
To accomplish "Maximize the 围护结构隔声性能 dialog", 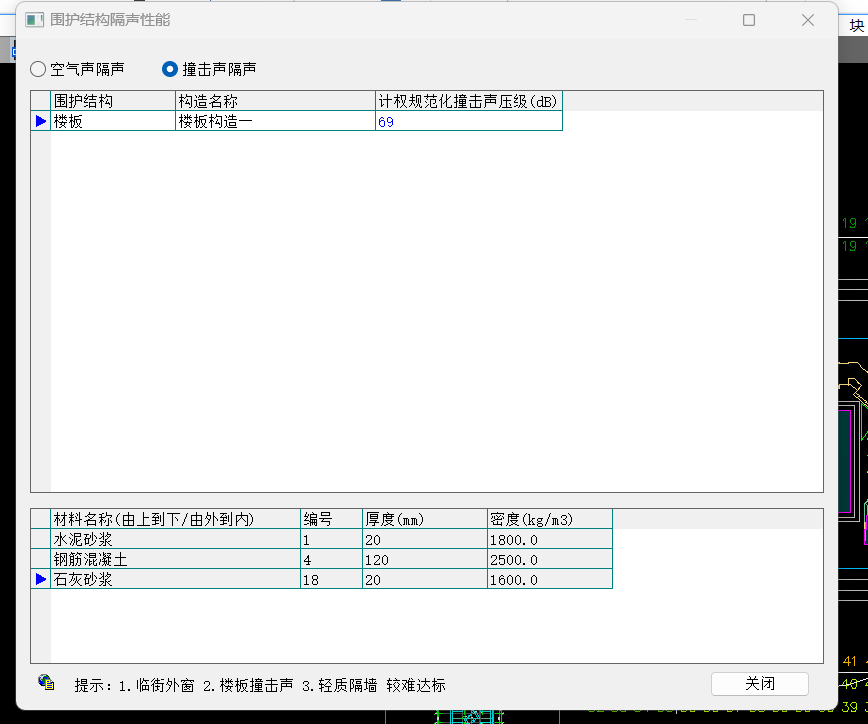I will click(x=749, y=20).
